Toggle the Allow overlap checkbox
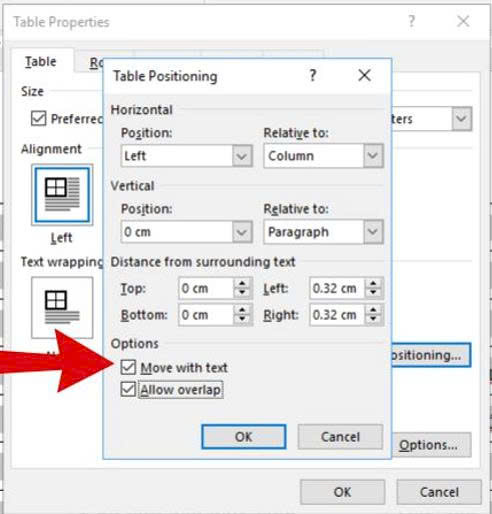Image resolution: width=492 pixels, height=514 pixels. (128, 389)
